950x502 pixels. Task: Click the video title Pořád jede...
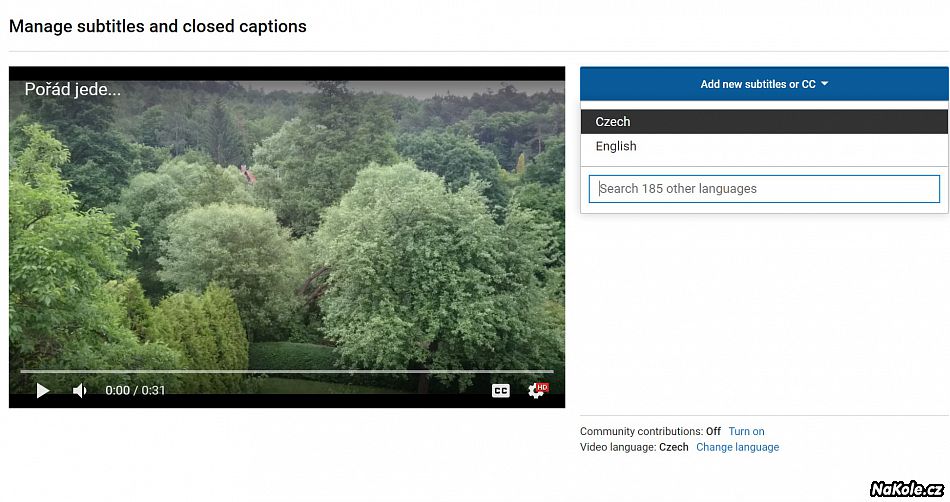[73, 90]
